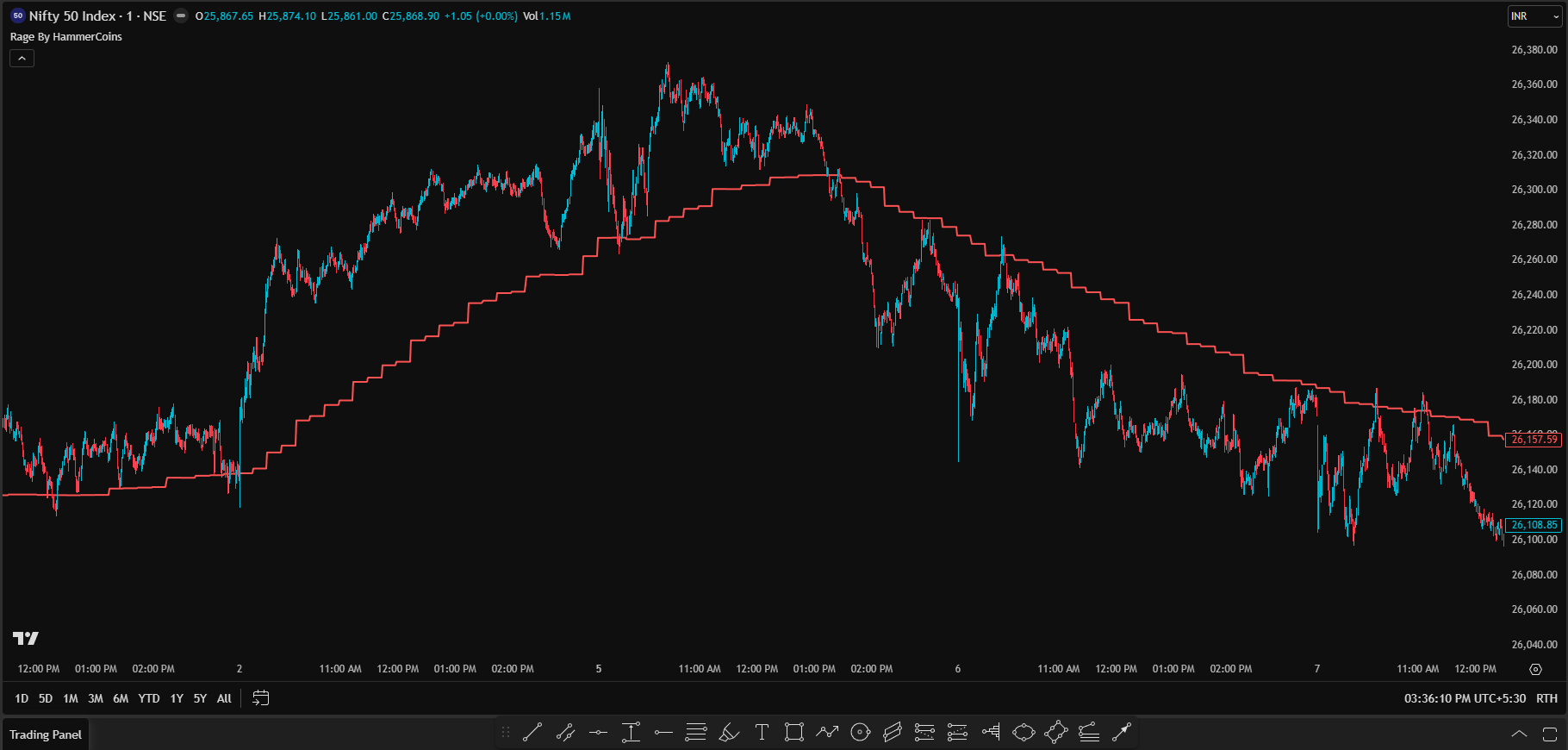Collapse the indicator legend chevron
Viewport: 1568px width, 750px height.
coord(22,58)
